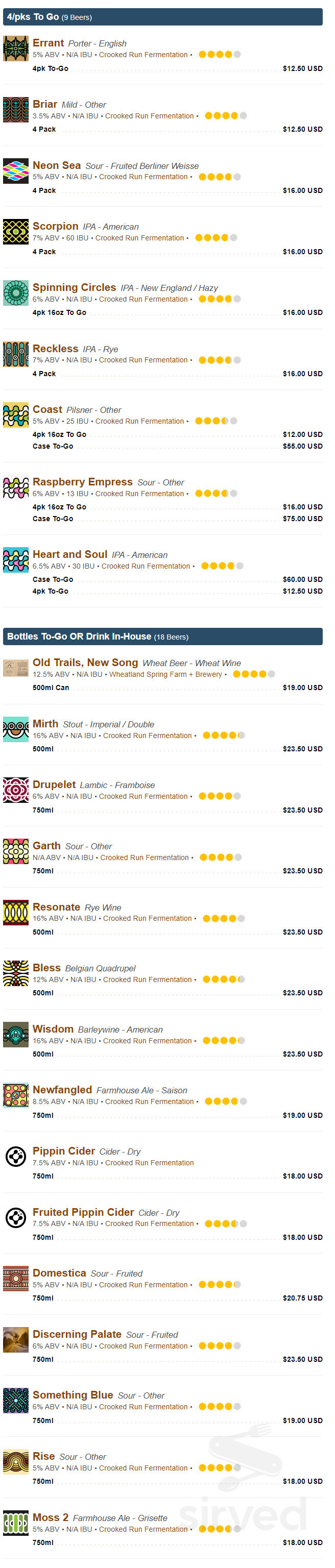Open the Raspberry Empress beer link
This screenshot has height=1568, width=335.
[x=82, y=482]
